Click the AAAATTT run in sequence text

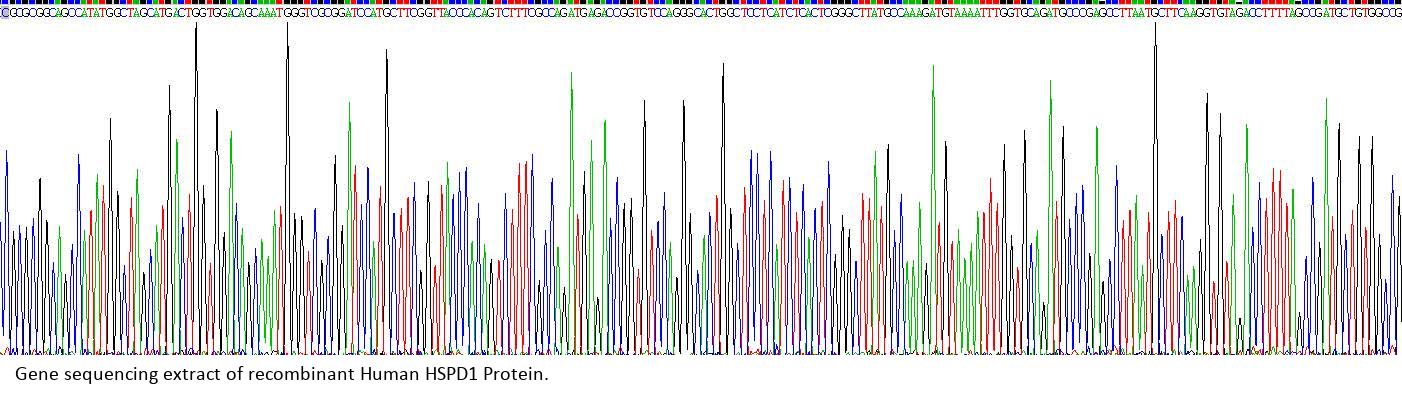click(978, 13)
